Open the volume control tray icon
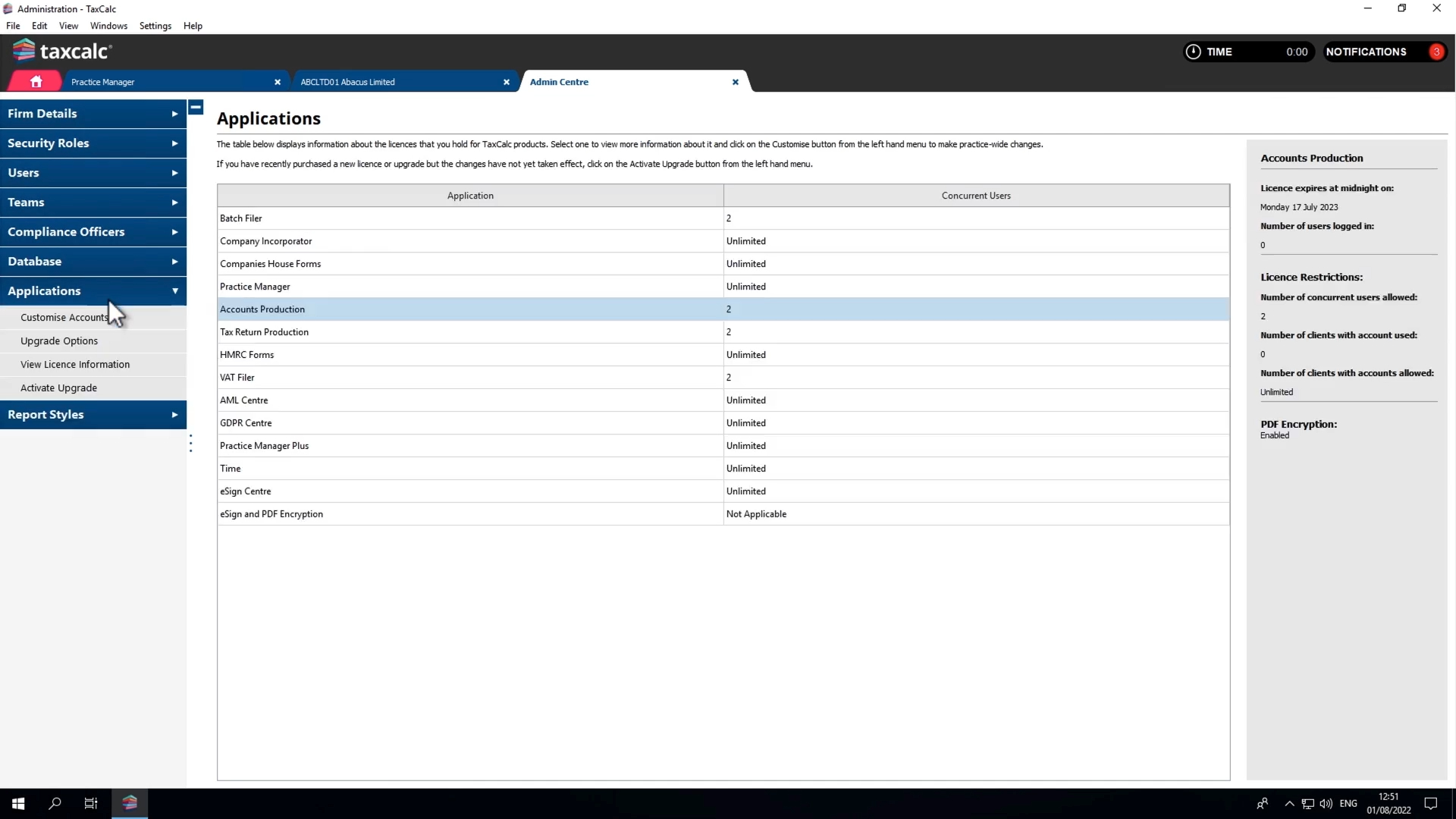Viewport: 1456px width, 819px height. click(1326, 804)
